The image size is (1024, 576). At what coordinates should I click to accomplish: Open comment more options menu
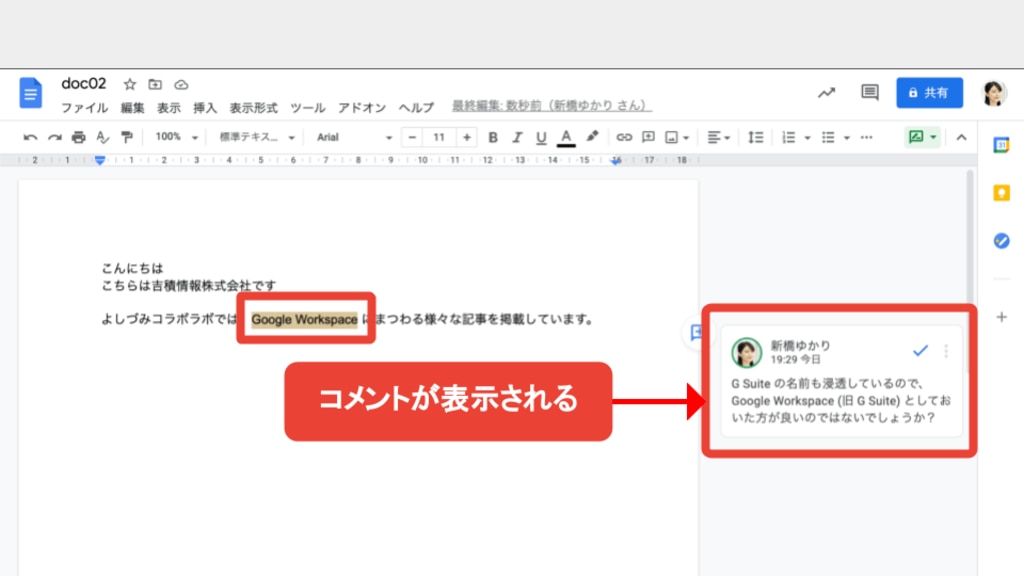pyautogui.click(x=946, y=351)
